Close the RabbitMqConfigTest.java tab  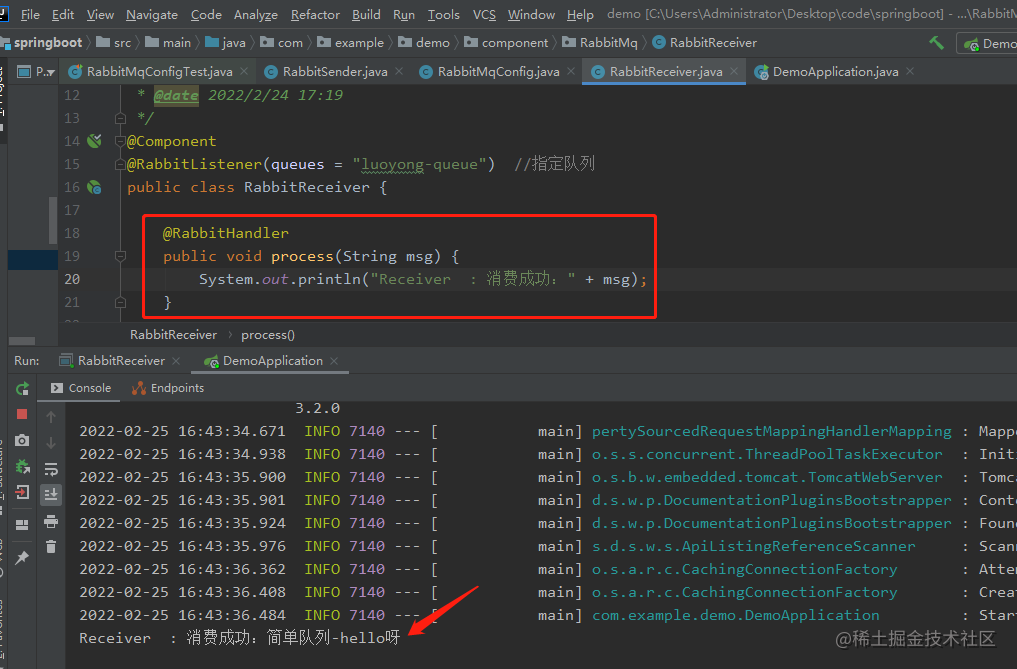click(x=244, y=71)
